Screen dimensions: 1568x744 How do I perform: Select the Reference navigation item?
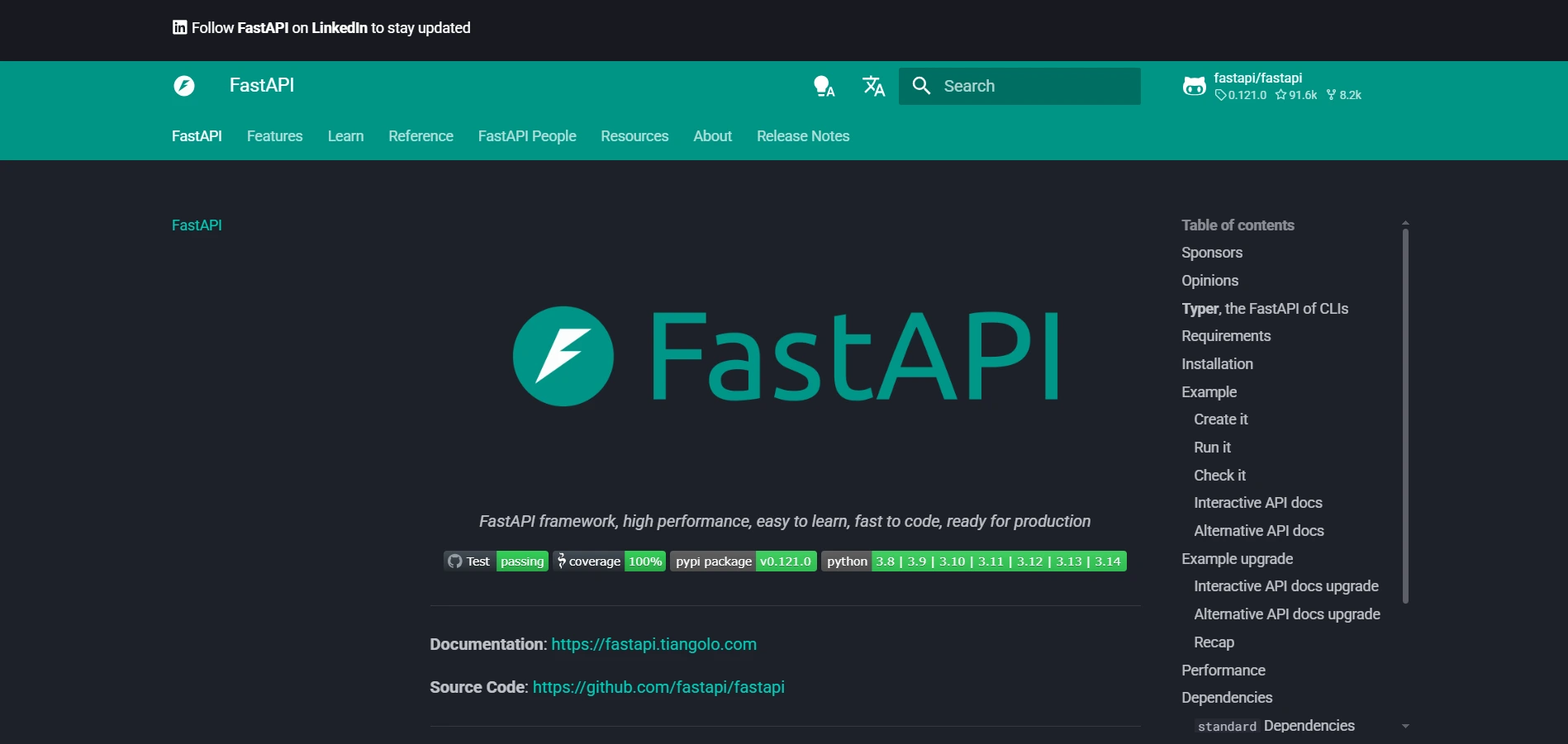tap(421, 136)
